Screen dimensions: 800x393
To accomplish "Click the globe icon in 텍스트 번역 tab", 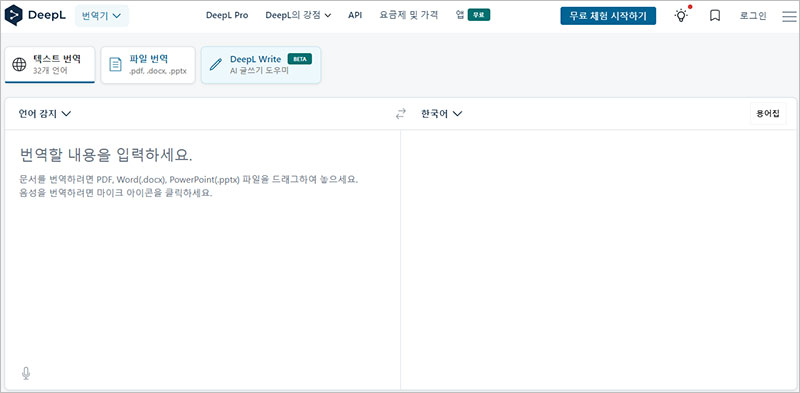I will (19, 65).
